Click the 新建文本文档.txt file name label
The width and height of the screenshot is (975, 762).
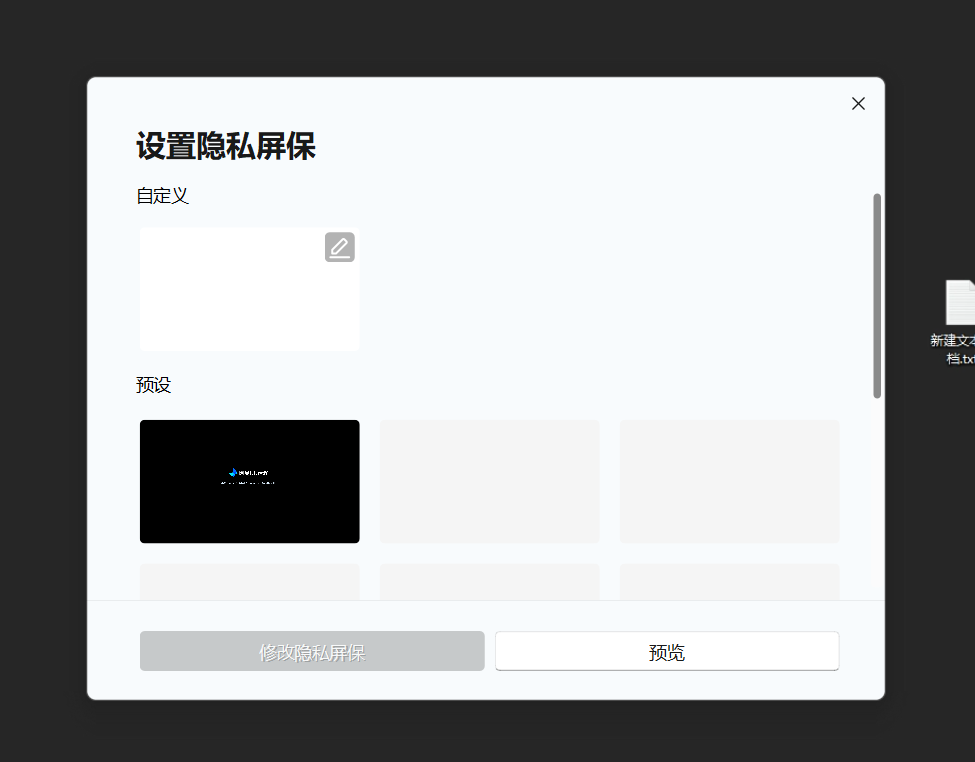(953, 349)
